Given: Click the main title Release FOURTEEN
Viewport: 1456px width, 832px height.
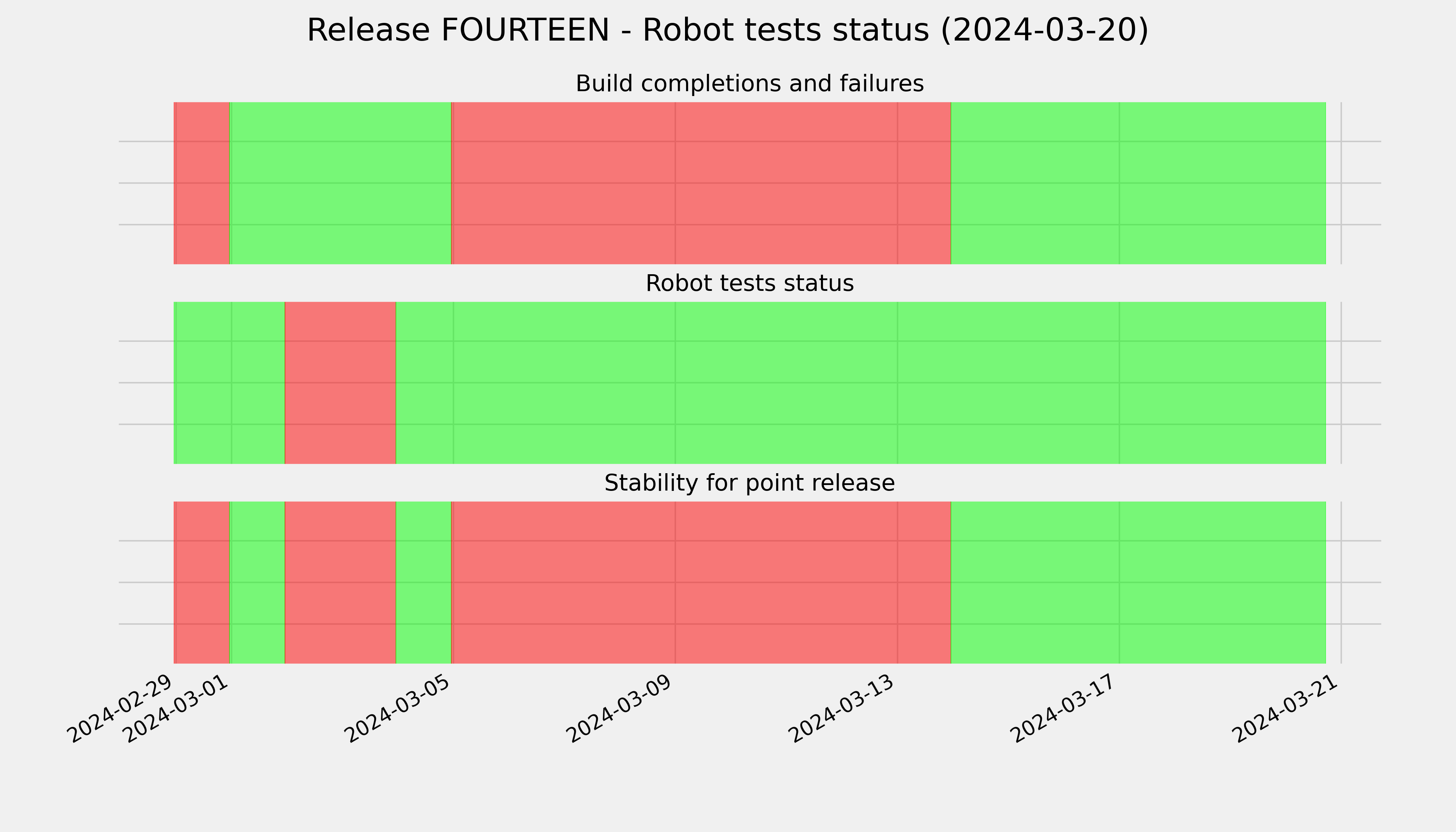Looking at the screenshot, I should (x=727, y=30).
